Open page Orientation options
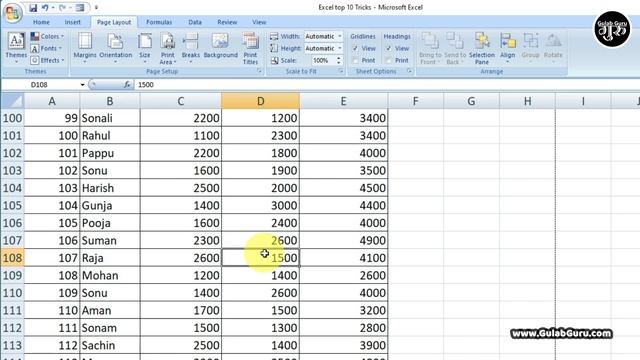Screen dimensions: 640x360 pos(116,48)
